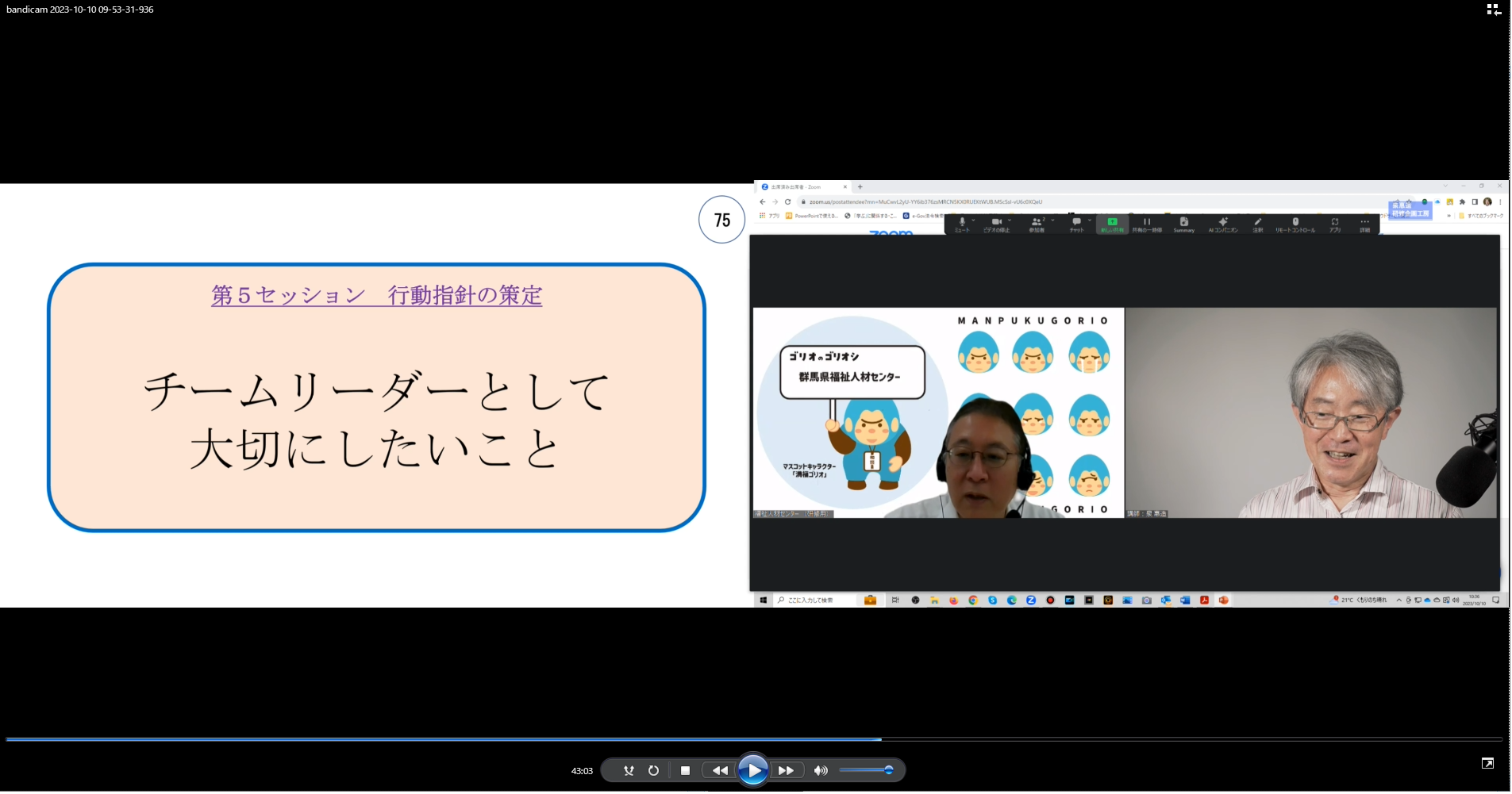1512x794 pixels.
Task: Click the green New Share button
Action: [x=1112, y=224]
